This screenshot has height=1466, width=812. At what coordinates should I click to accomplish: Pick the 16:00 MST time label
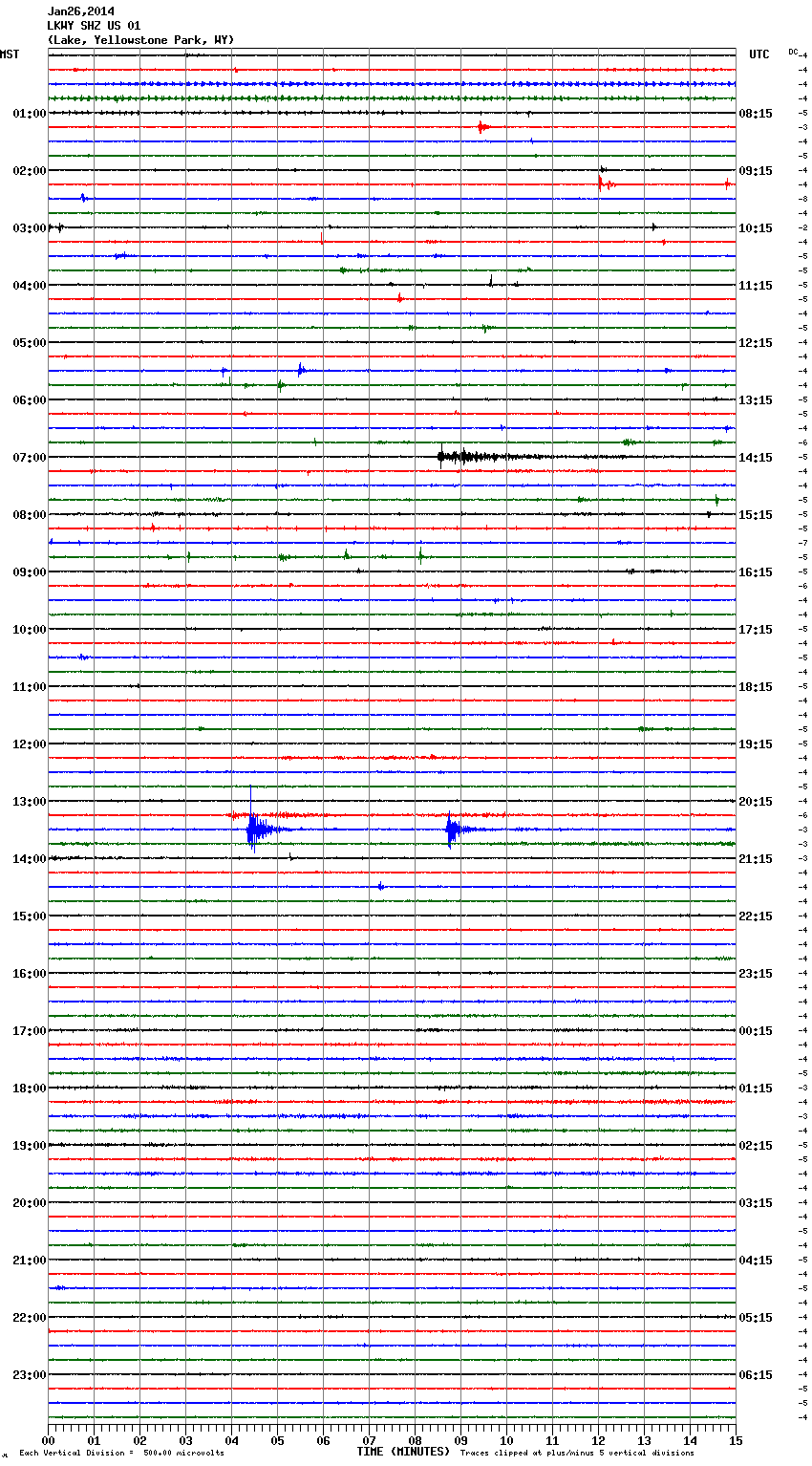point(29,974)
